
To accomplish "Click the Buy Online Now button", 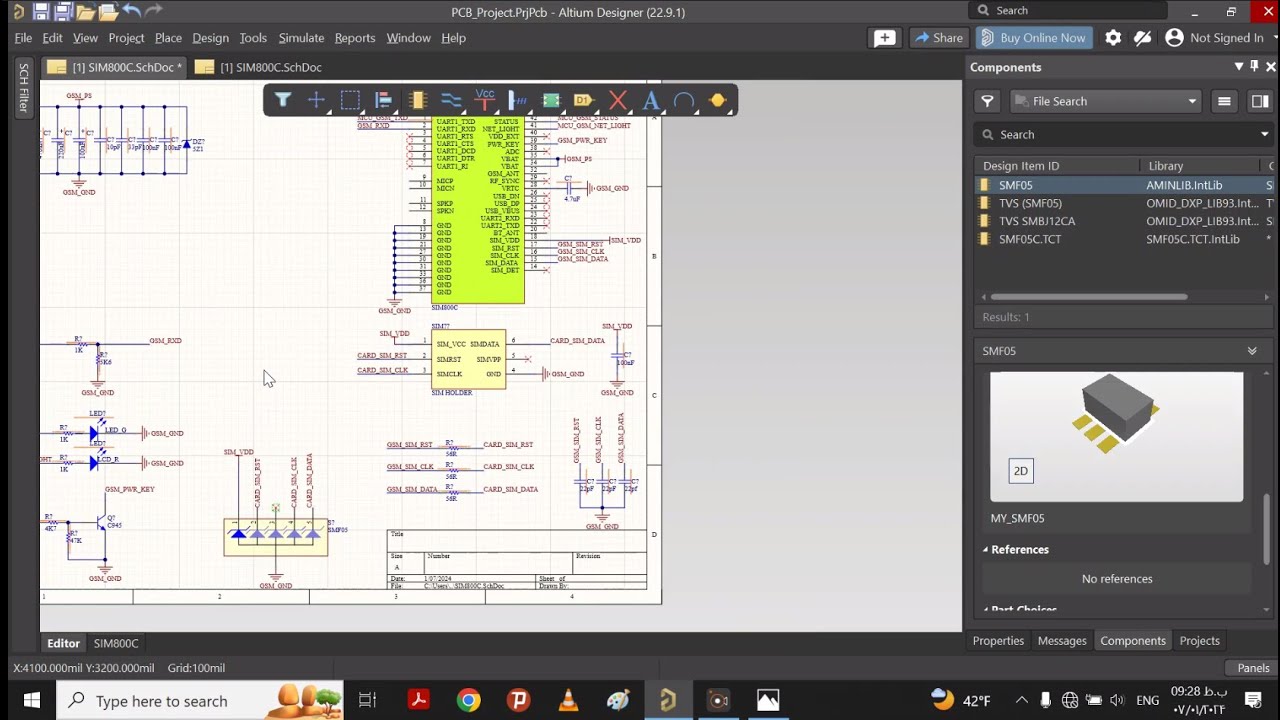I will coord(1033,38).
